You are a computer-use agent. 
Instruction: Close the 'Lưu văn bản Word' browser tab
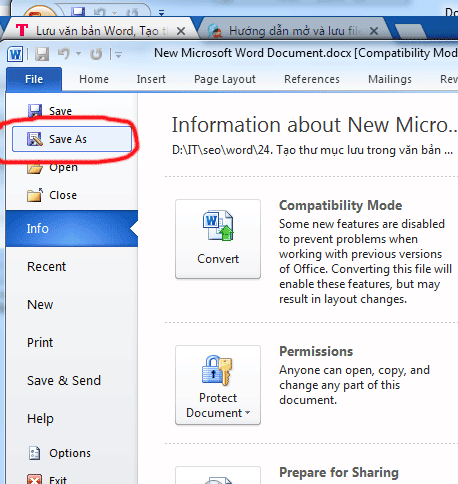coord(181,31)
